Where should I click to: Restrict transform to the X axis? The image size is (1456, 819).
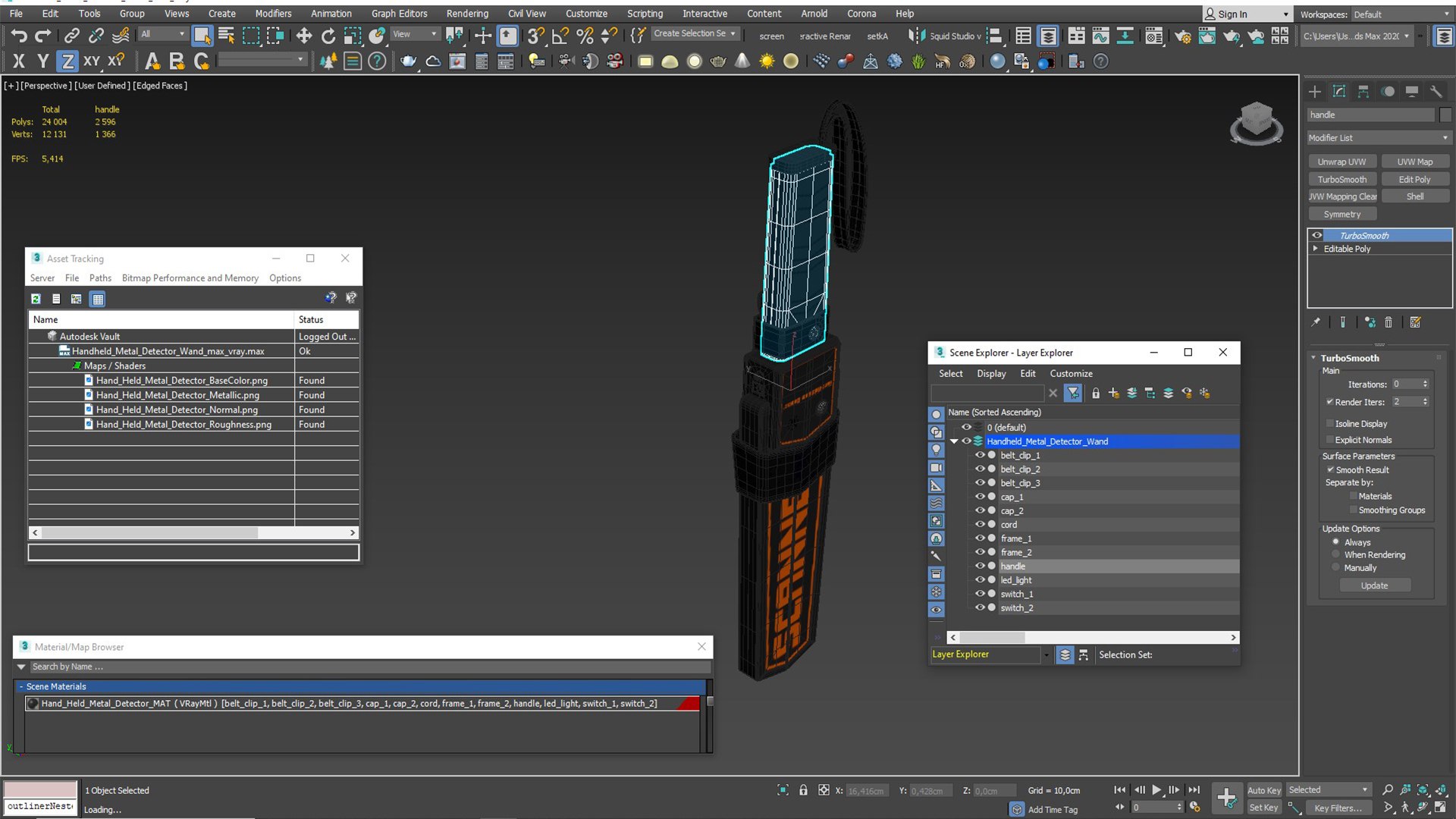(x=19, y=61)
